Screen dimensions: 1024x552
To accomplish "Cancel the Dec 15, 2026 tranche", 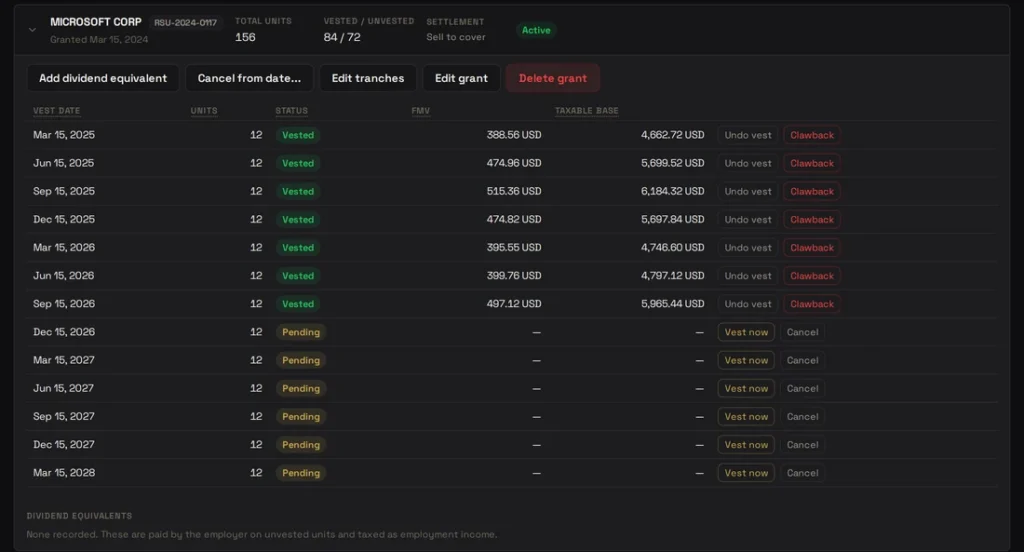I will click(x=803, y=332).
